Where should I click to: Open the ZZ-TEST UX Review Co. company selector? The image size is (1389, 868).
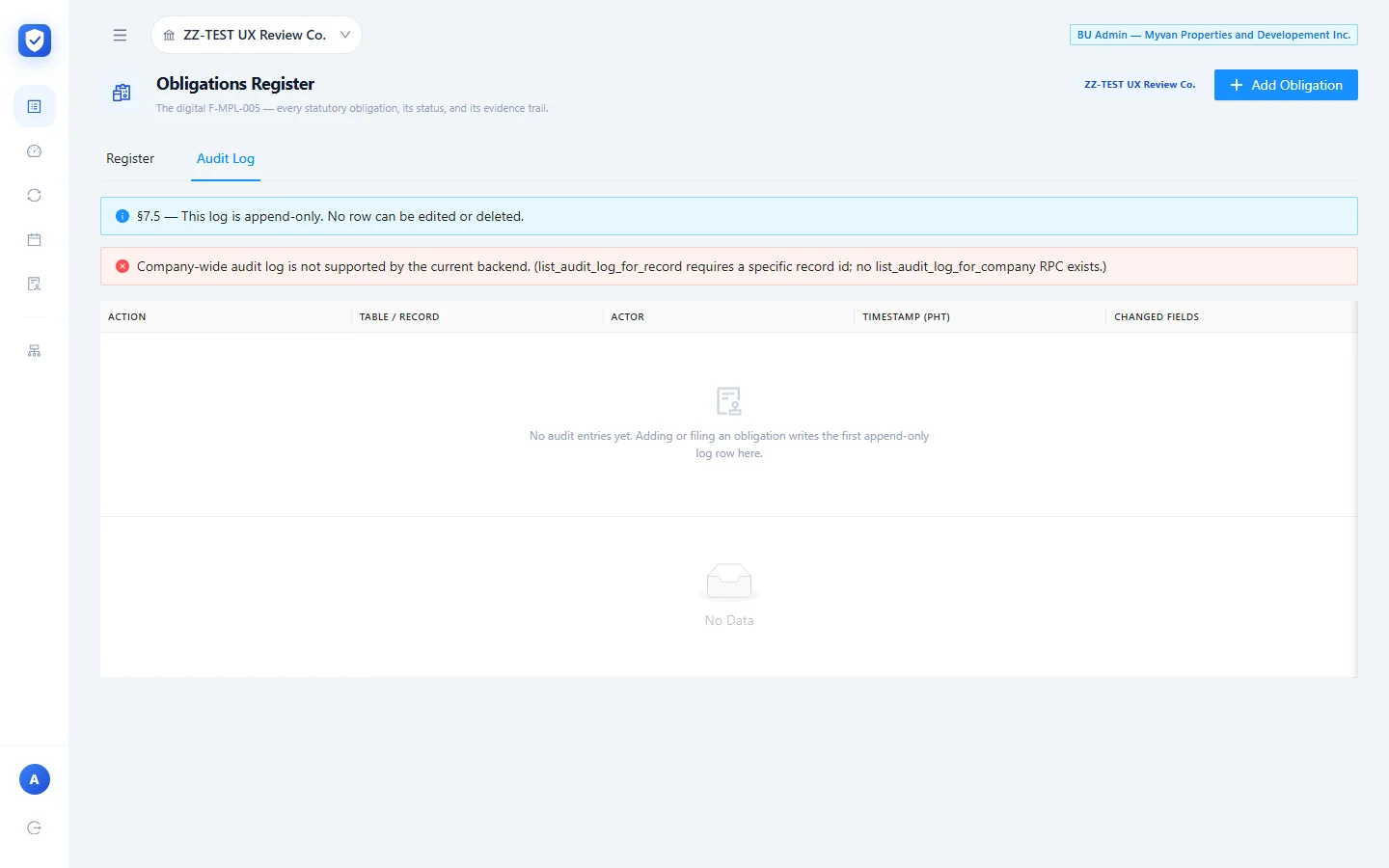pyautogui.click(x=257, y=35)
